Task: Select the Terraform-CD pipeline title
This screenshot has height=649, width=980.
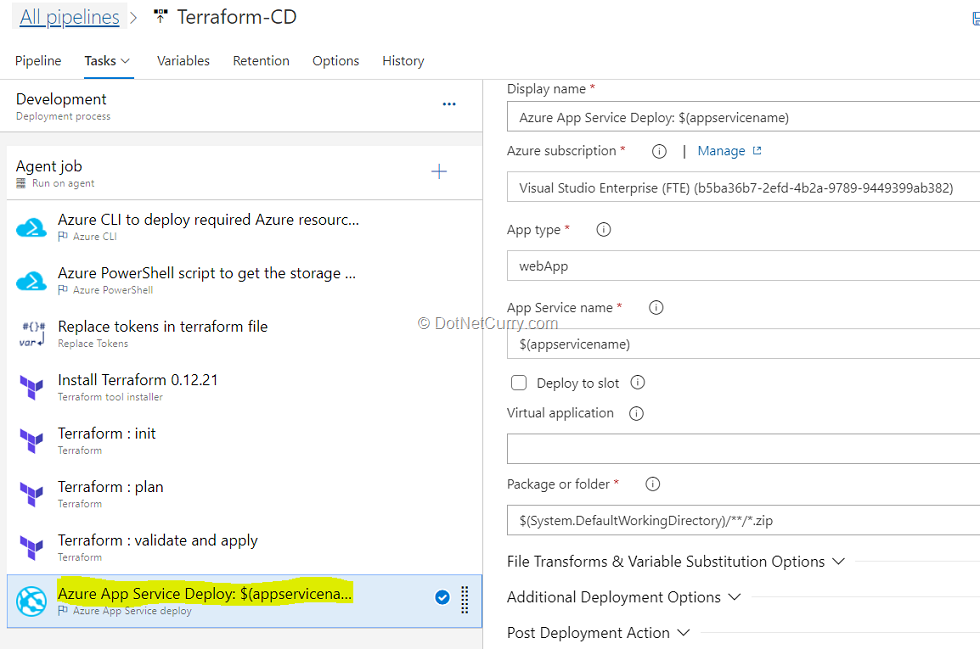Action: coord(237,17)
